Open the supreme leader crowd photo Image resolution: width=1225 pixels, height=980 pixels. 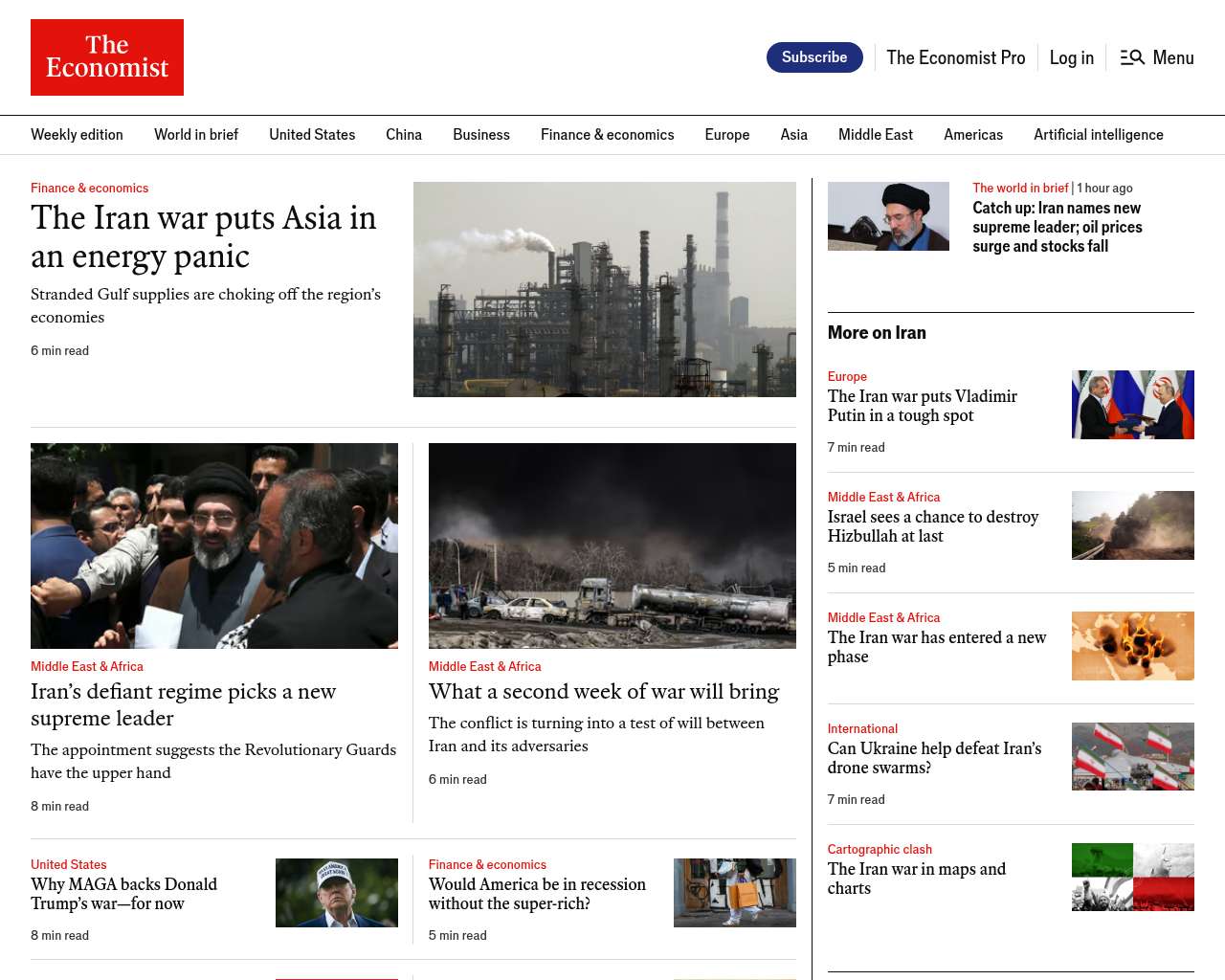214,546
